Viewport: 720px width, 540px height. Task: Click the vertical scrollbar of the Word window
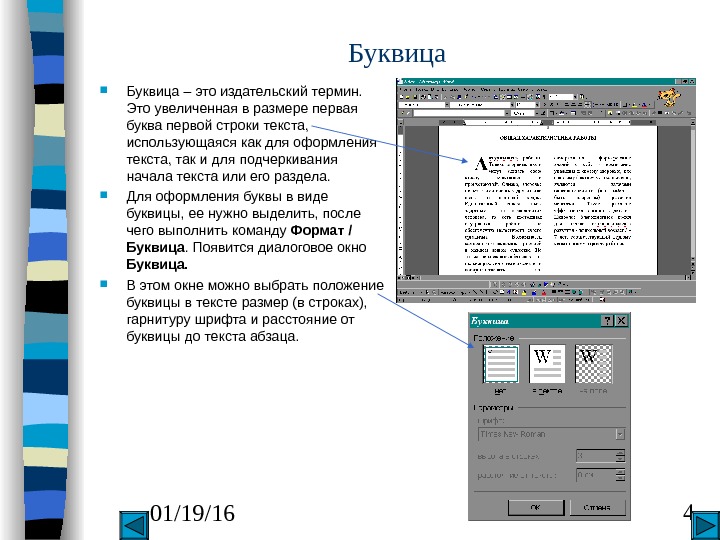pos(692,197)
